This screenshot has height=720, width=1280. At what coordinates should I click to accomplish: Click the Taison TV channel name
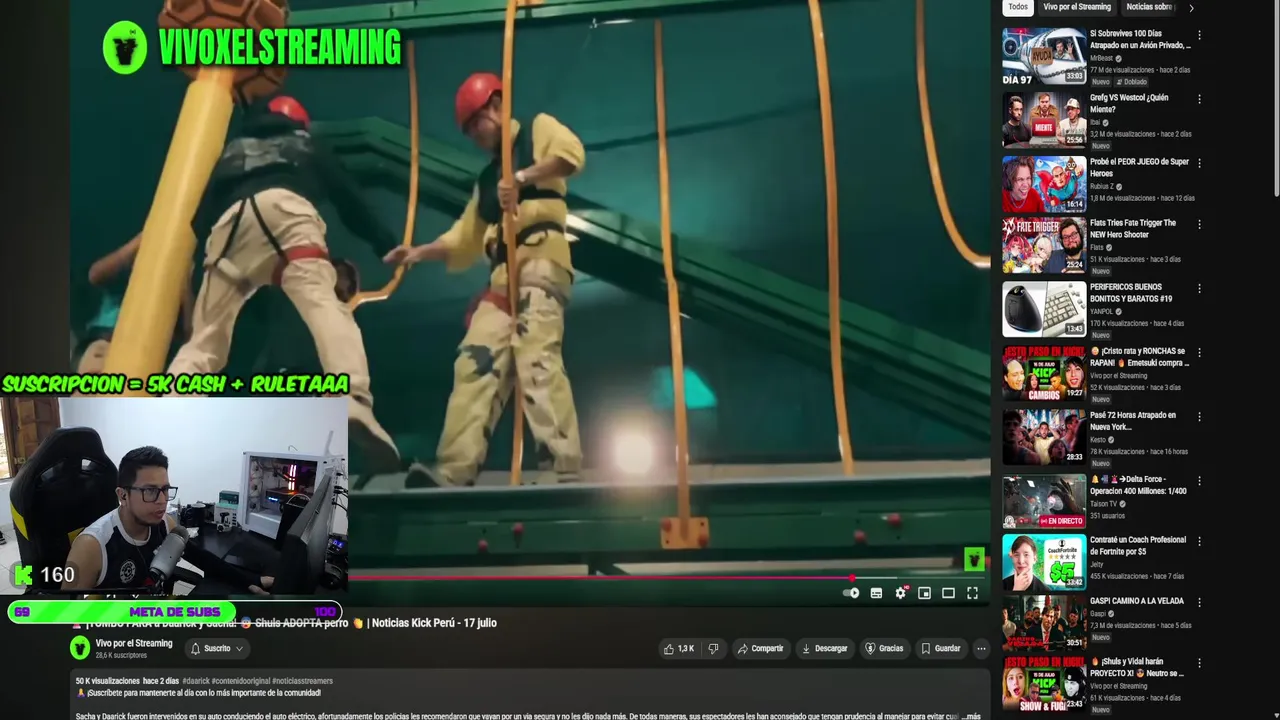(x=1103, y=504)
